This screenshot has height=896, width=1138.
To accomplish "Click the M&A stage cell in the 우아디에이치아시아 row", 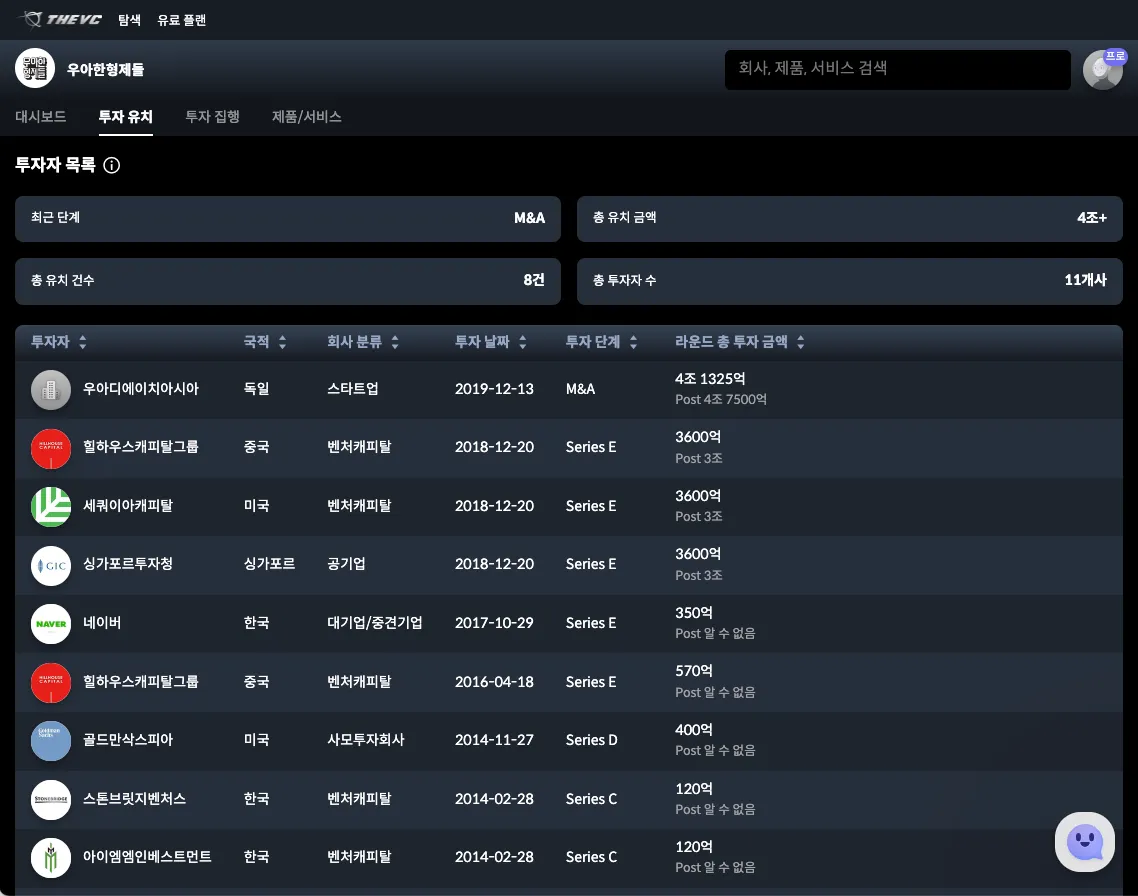I will click(x=581, y=388).
